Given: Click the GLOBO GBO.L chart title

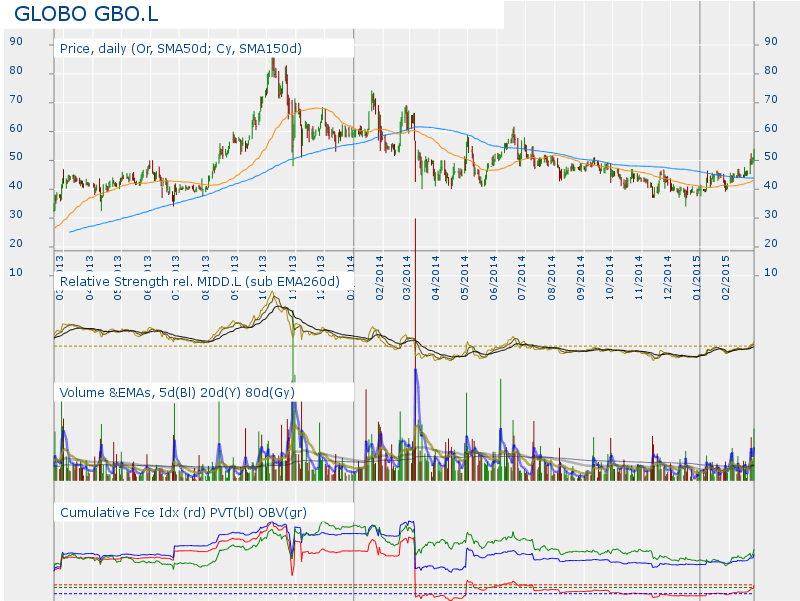Looking at the screenshot, I should click(x=86, y=14).
